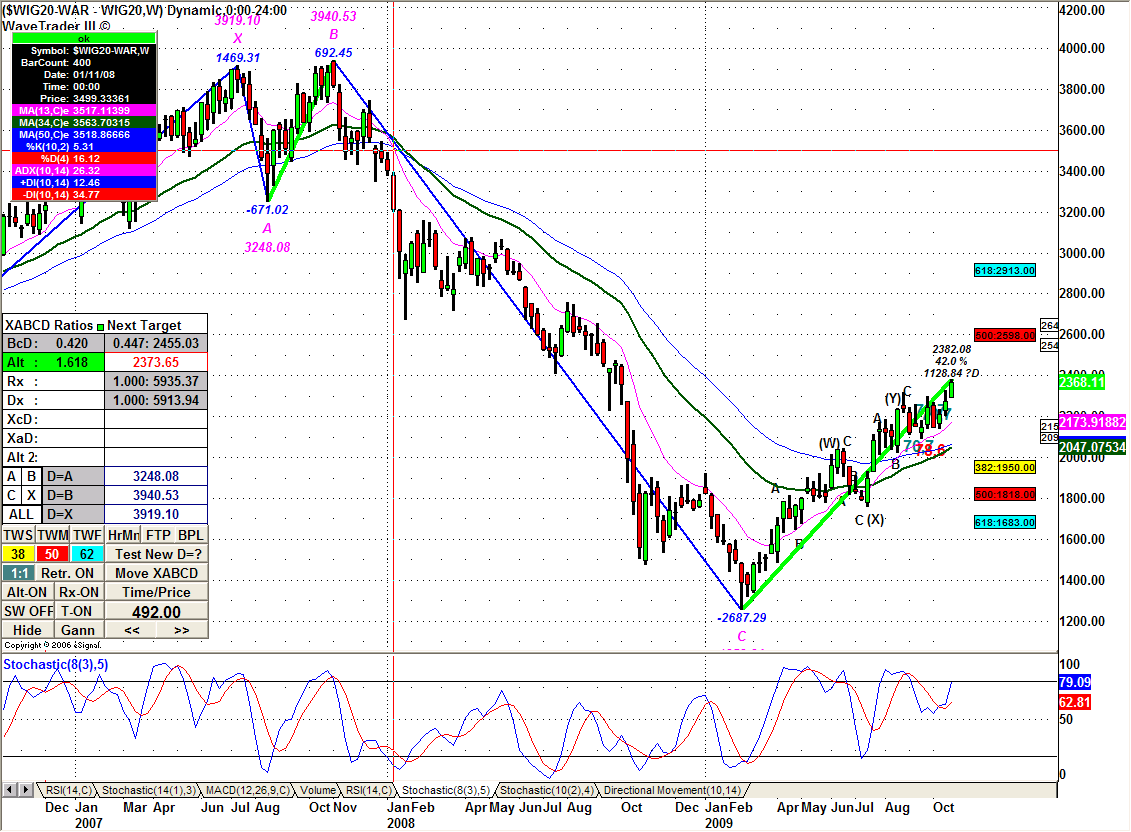Click the right tab scroll arrow
Image resolution: width=1131 pixels, height=832 pixels.
[24, 790]
